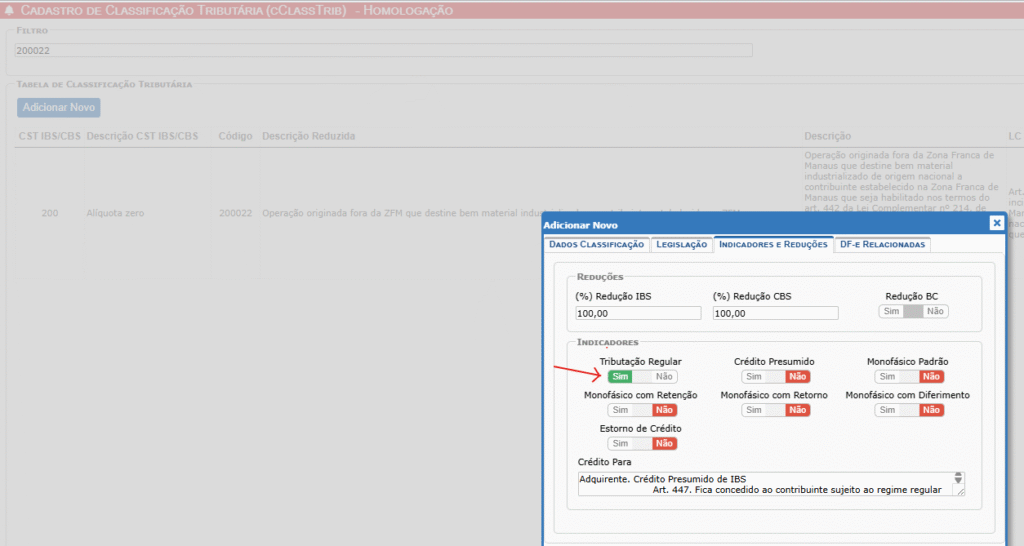Select the Indicadores e Reduções tab

[x=773, y=245]
